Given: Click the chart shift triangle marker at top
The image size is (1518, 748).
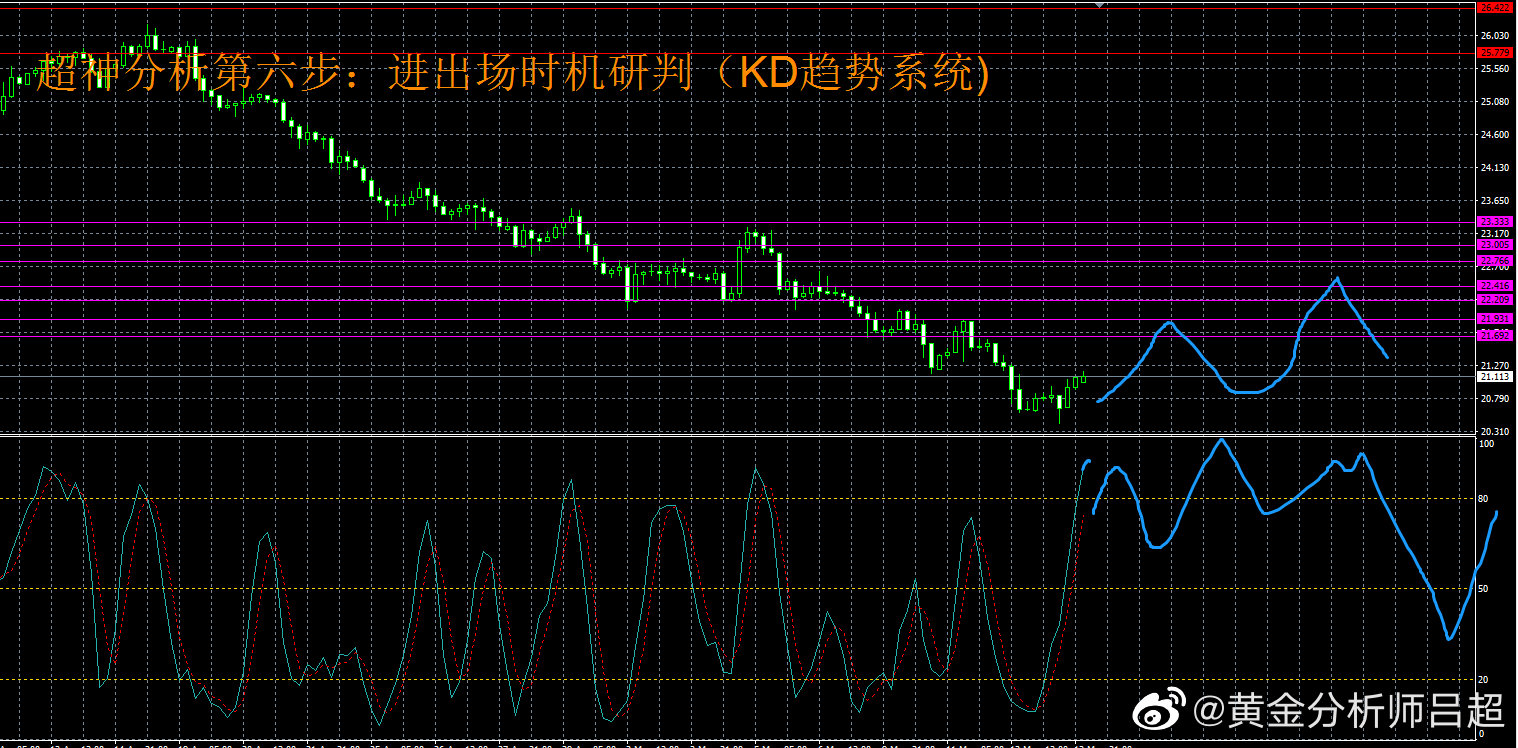Looking at the screenshot, I should [x=1101, y=5].
